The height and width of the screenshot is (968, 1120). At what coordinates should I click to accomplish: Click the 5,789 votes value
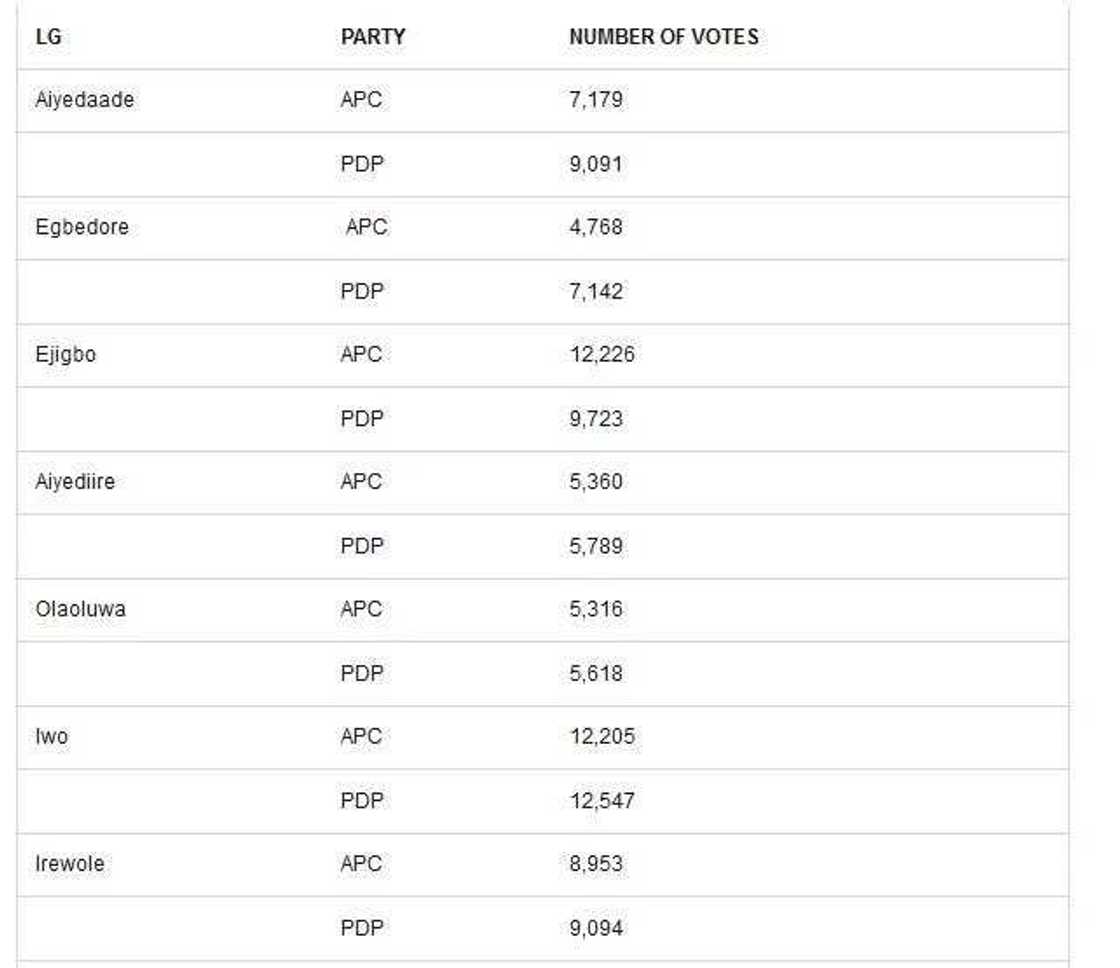pyautogui.click(x=595, y=546)
